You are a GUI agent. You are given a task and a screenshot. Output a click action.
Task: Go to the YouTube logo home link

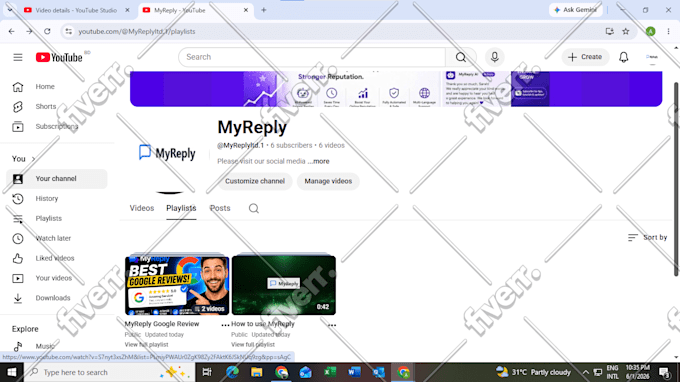(x=59, y=57)
